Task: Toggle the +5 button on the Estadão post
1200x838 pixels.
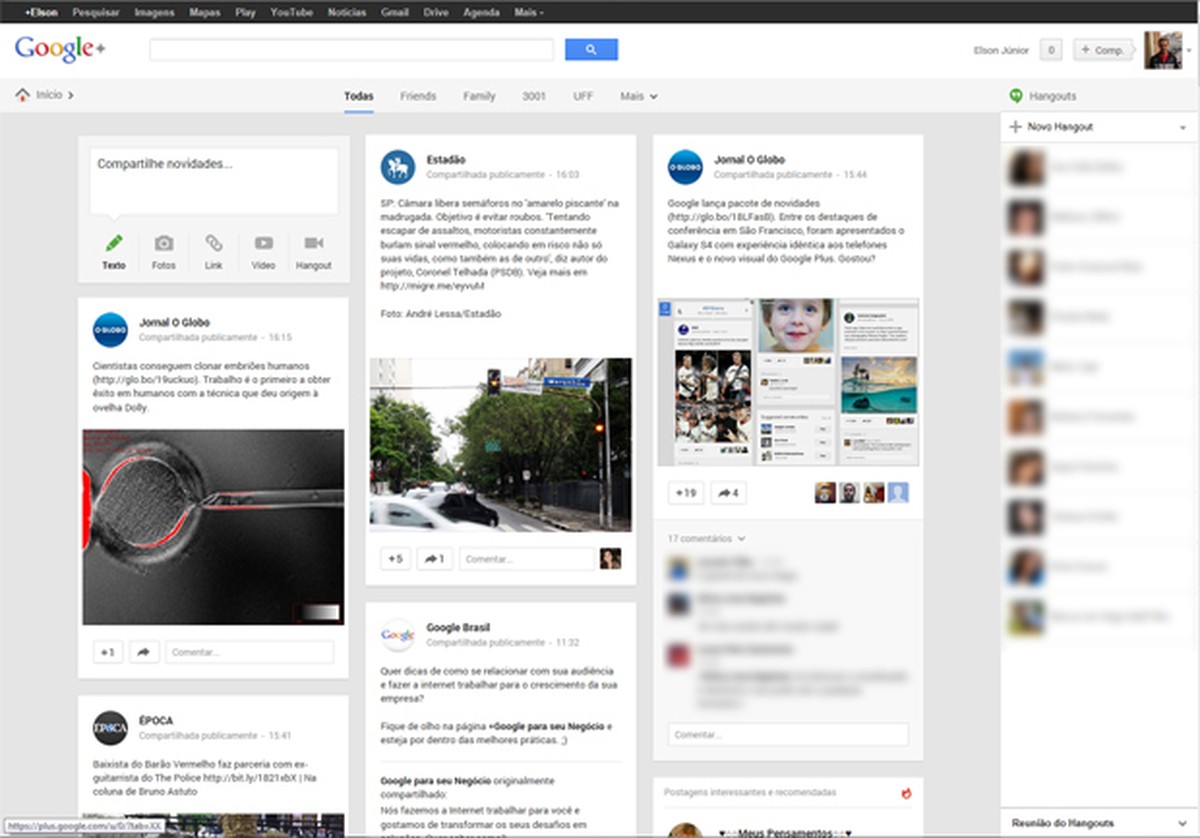Action: 395,558
